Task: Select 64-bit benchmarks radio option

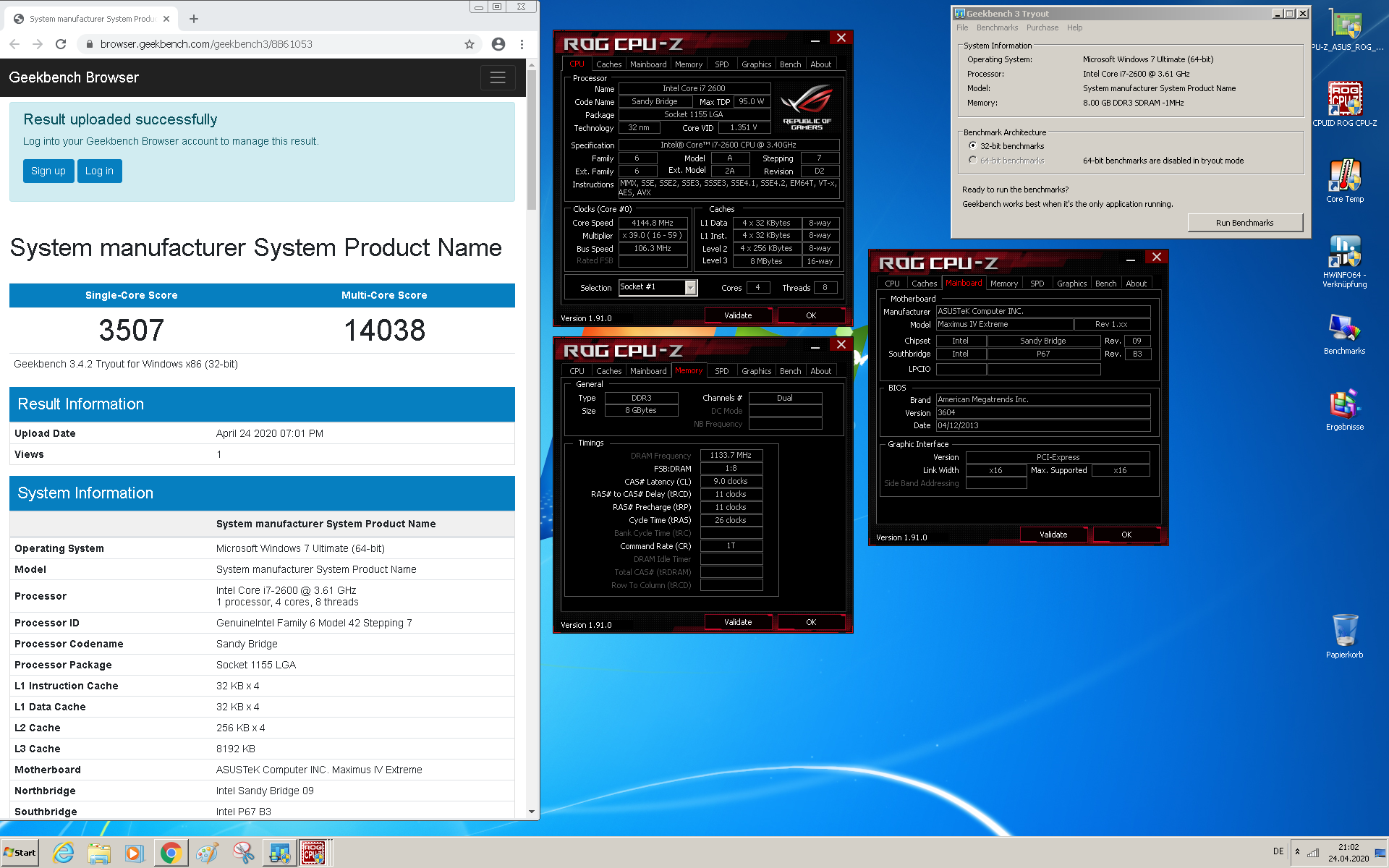Action: tap(972, 160)
